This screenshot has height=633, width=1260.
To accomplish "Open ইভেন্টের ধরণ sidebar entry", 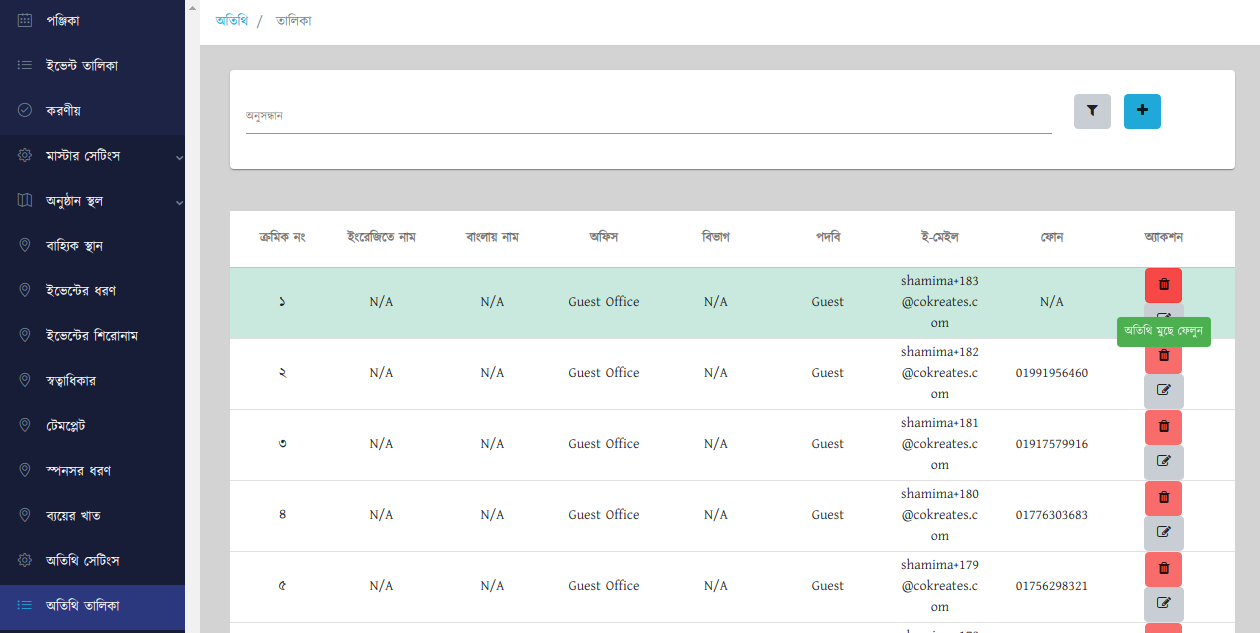I will click(92, 291).
